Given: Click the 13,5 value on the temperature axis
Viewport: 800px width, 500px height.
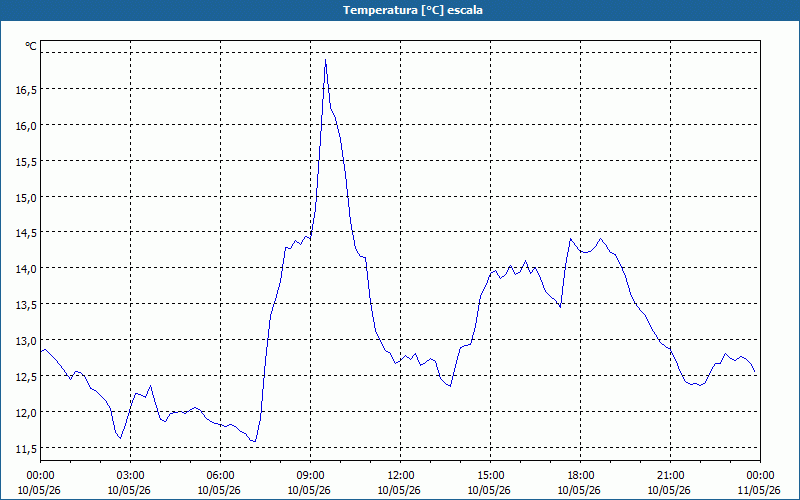Looking at the screenshot, I should click(x=26, y=305).
